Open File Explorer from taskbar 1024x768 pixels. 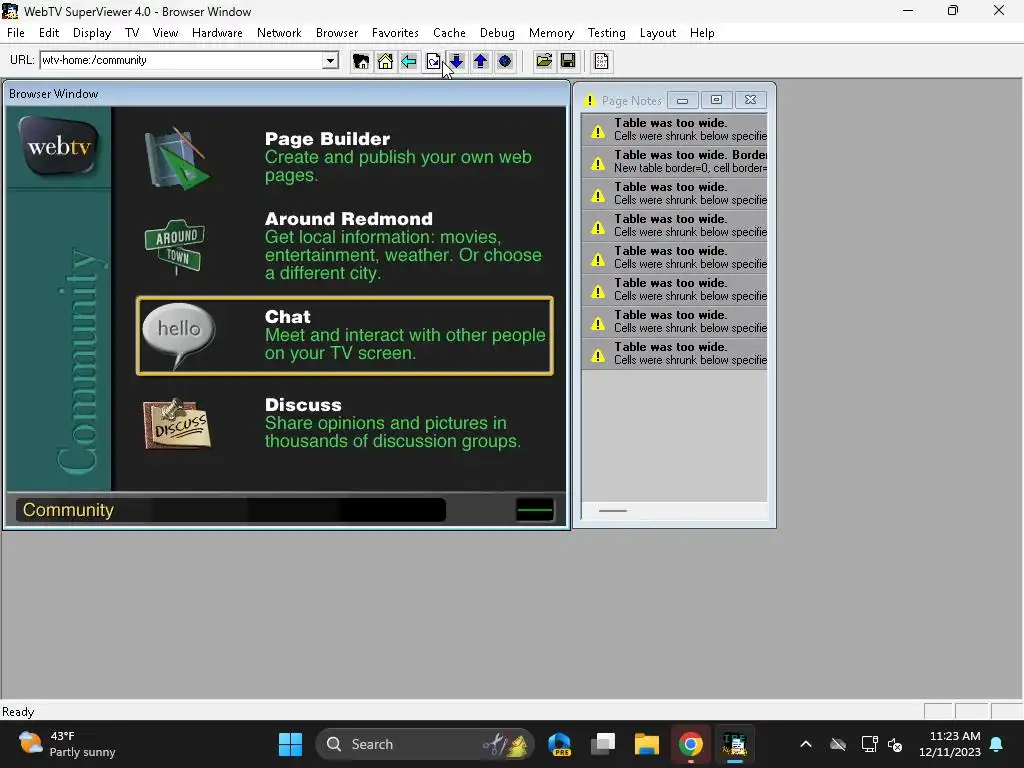click(x=647, y=744)
